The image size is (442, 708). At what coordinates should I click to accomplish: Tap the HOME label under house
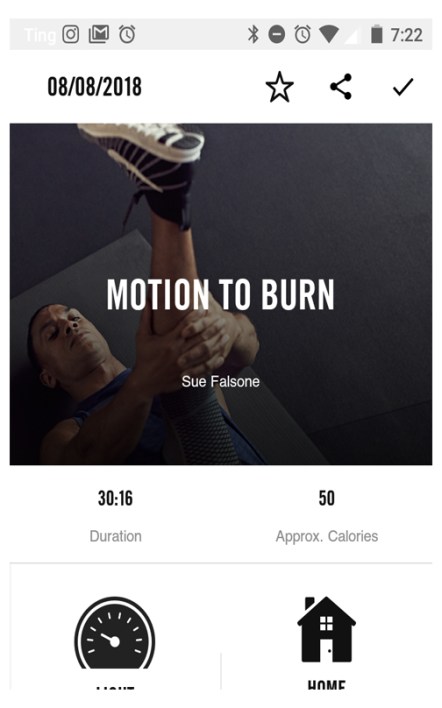click(326, 685)
